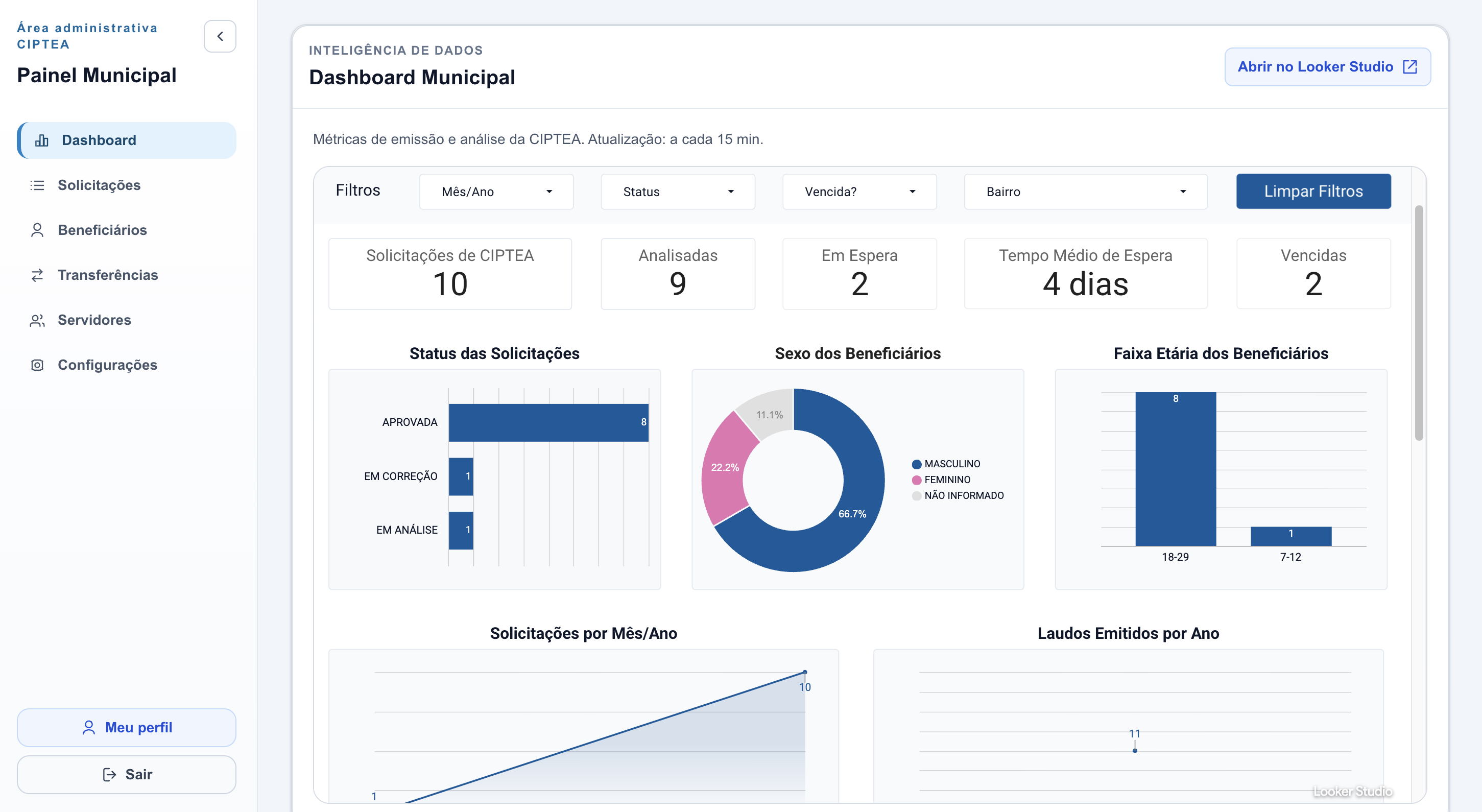Click the Transferências arrows icon

tap(37, 275)
